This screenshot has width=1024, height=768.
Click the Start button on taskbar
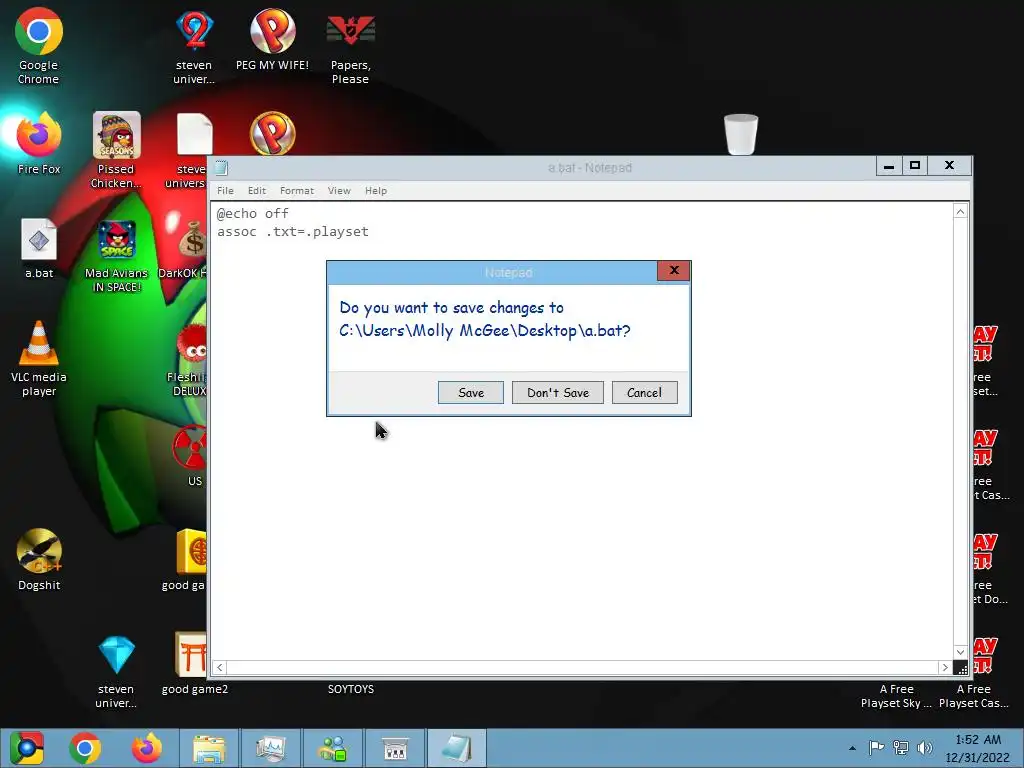tap(27, 748)
